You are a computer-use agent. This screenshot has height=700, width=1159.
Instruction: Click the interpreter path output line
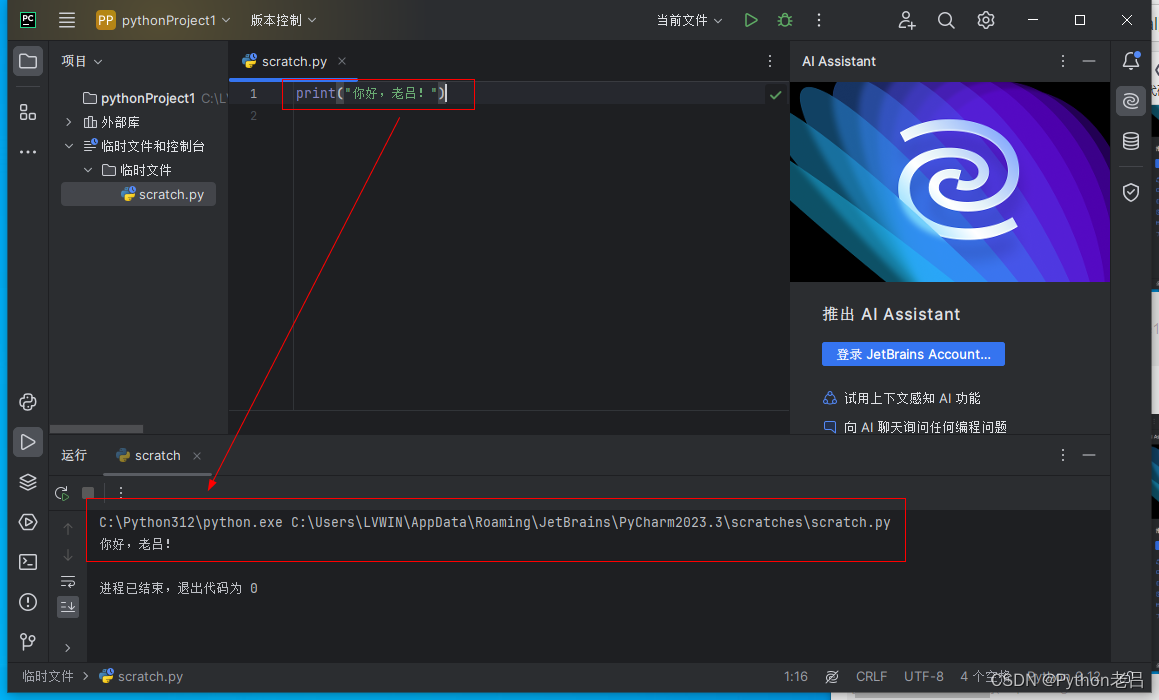(x=494, y=522)
